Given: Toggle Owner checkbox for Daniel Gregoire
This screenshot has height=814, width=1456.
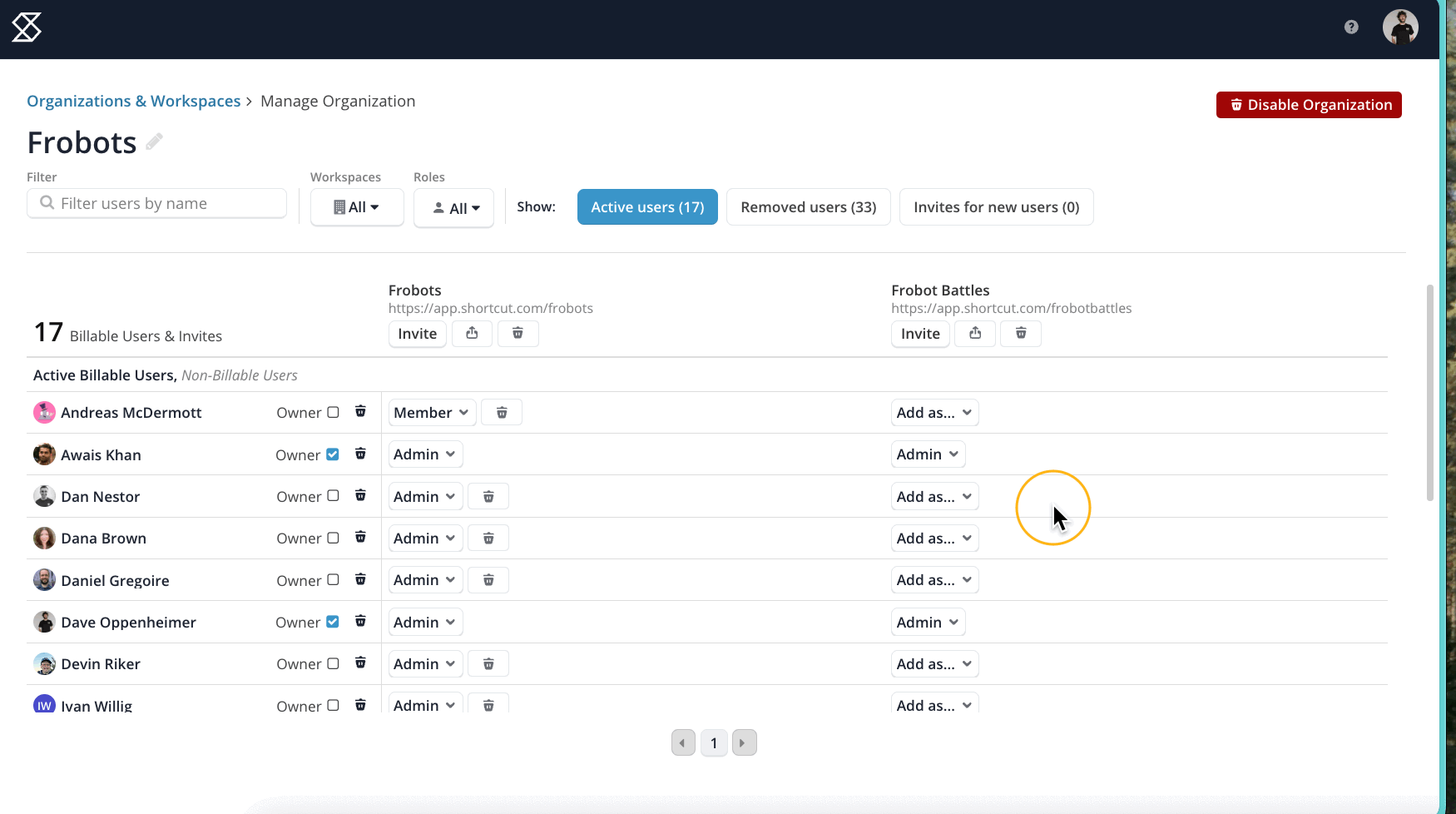Looking at the screenshot, I should [x=333, y=579].
